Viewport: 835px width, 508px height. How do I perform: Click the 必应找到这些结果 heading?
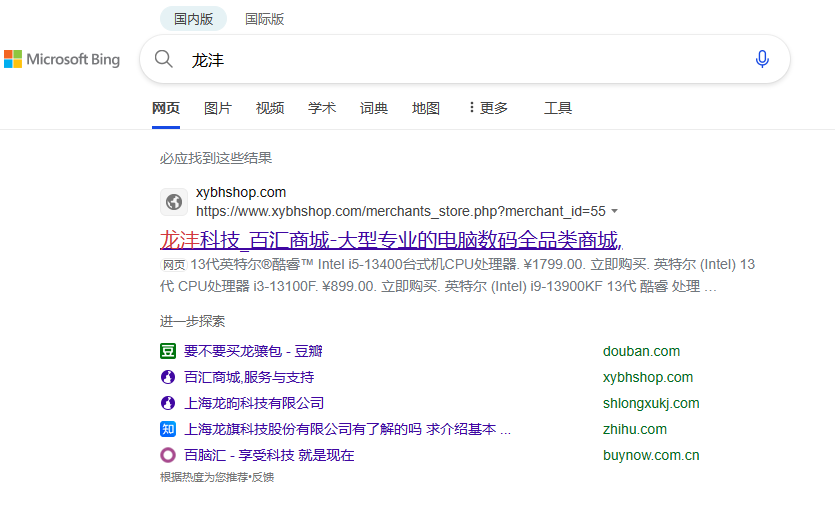[216, 158]
